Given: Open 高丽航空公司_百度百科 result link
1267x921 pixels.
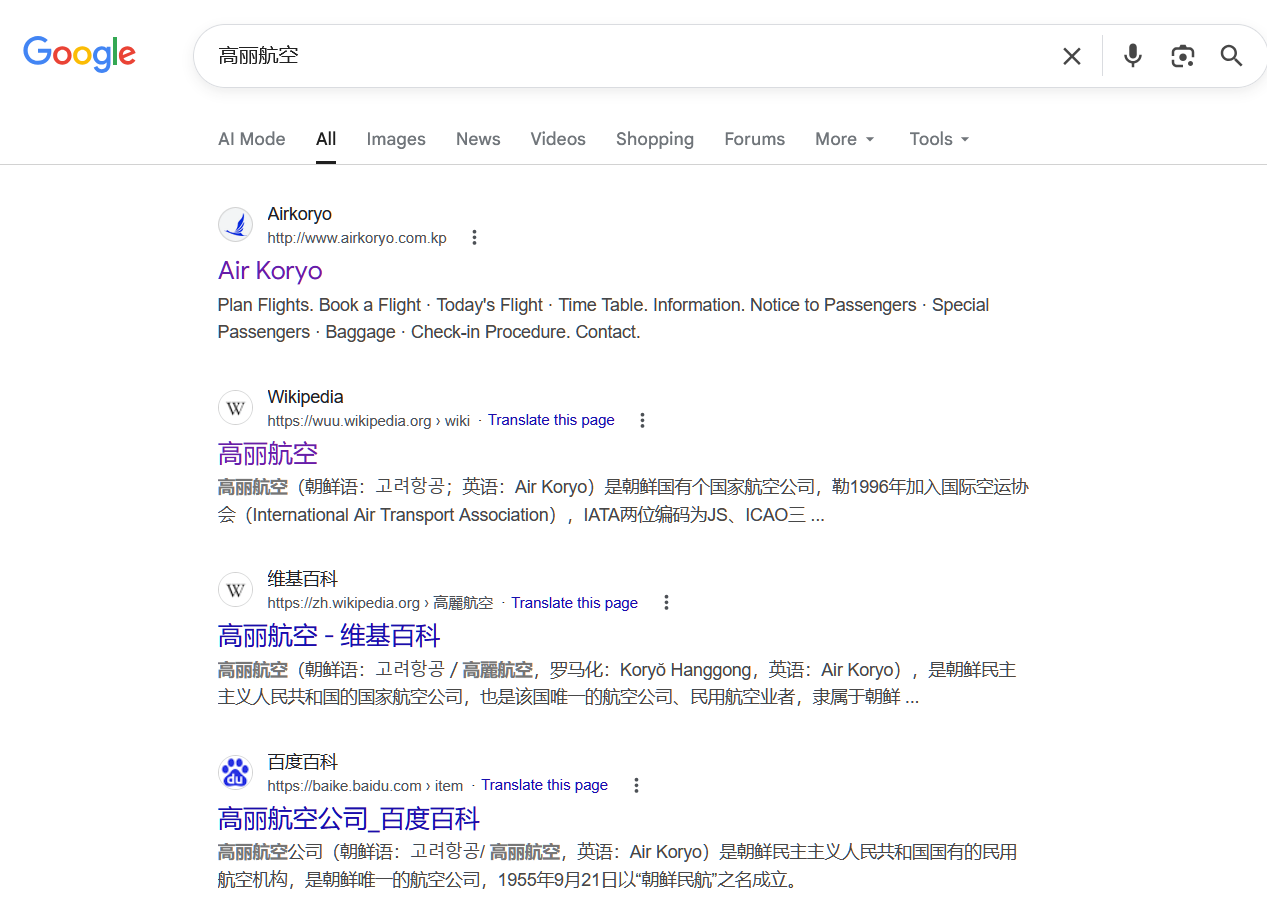Looking at the screenshot, I should (349, 819).
